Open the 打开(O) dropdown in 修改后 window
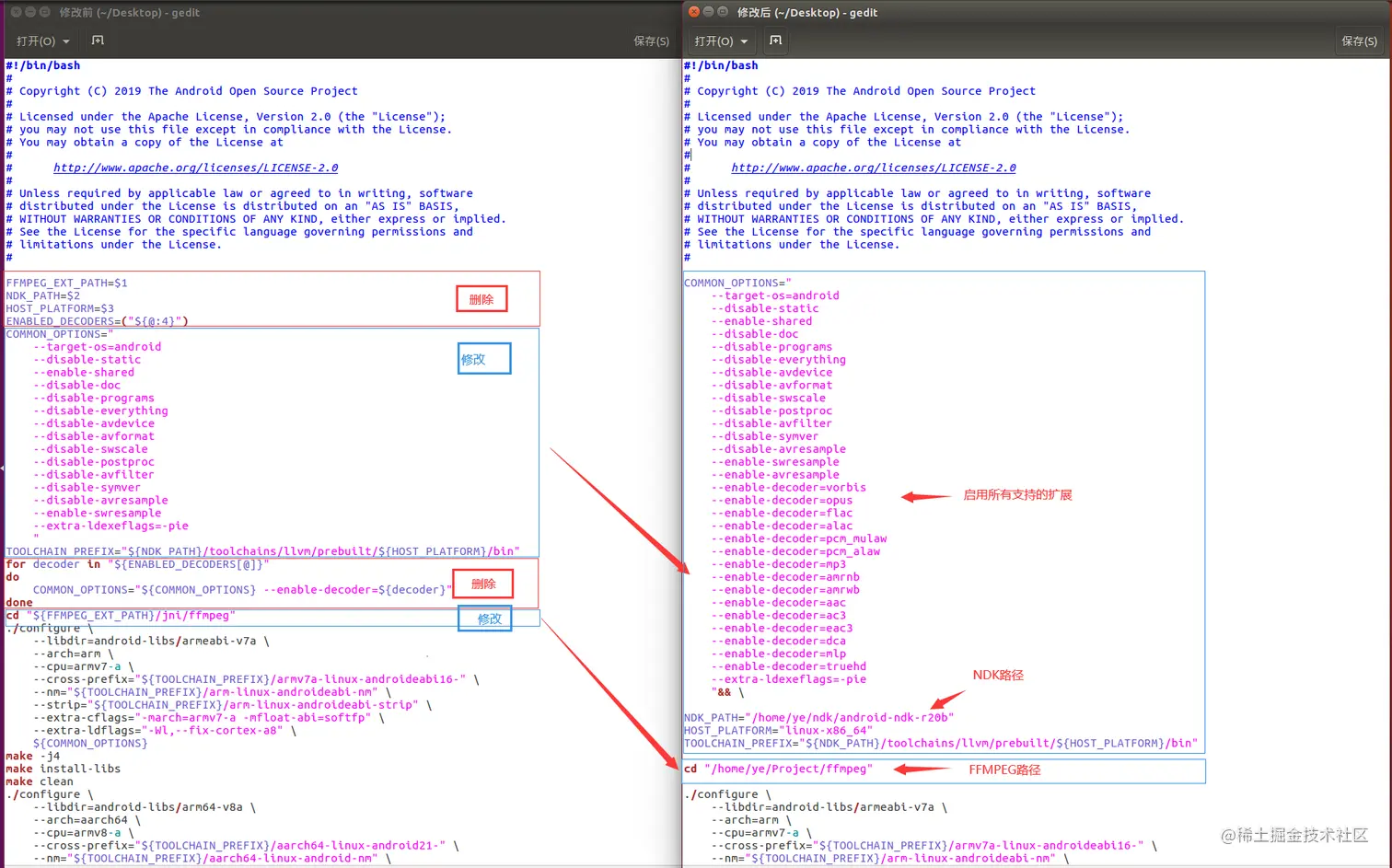Viewport: 1392px width, 868px height. pos(720,41)
